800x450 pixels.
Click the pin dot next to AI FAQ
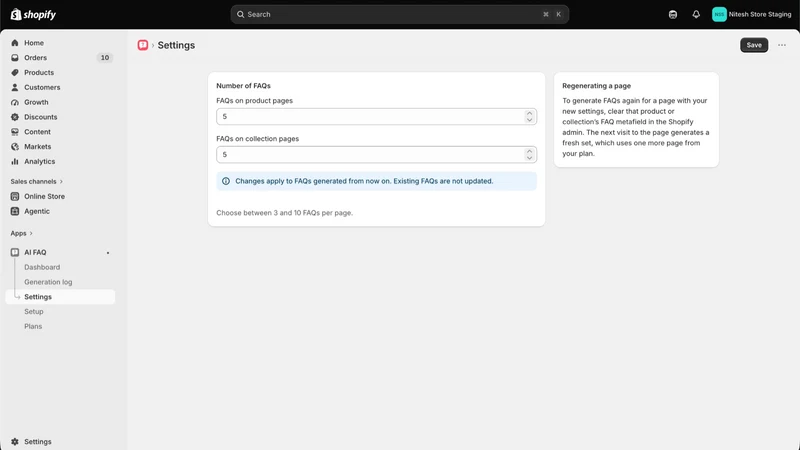tap(108, 253)
